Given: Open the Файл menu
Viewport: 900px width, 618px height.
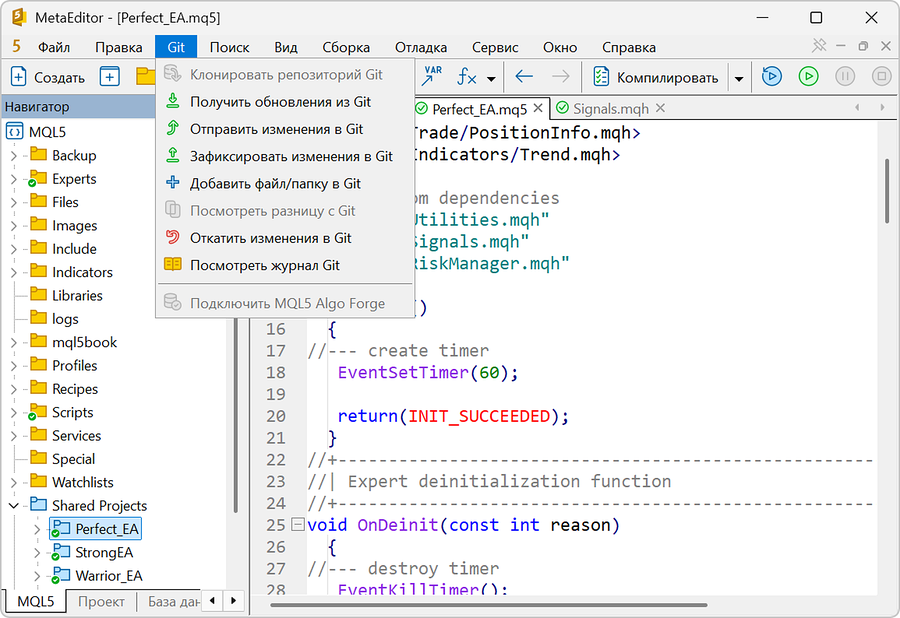Looking at the screenshot, I should pyautogui.click(x=54, y=47).
